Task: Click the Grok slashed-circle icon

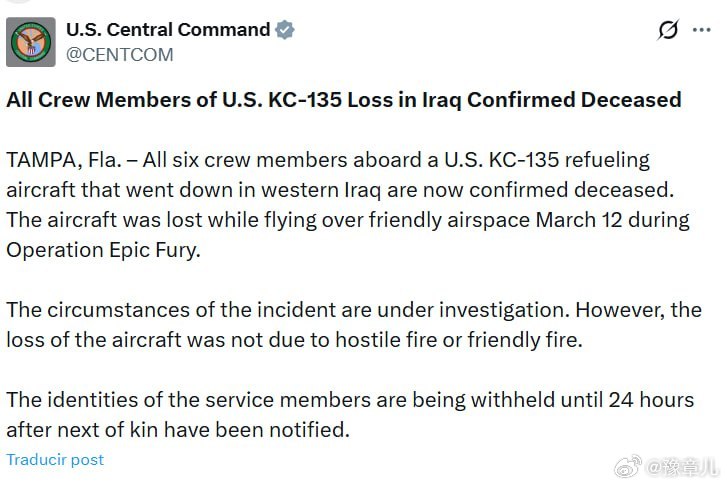Action: [x=668, y=30]
